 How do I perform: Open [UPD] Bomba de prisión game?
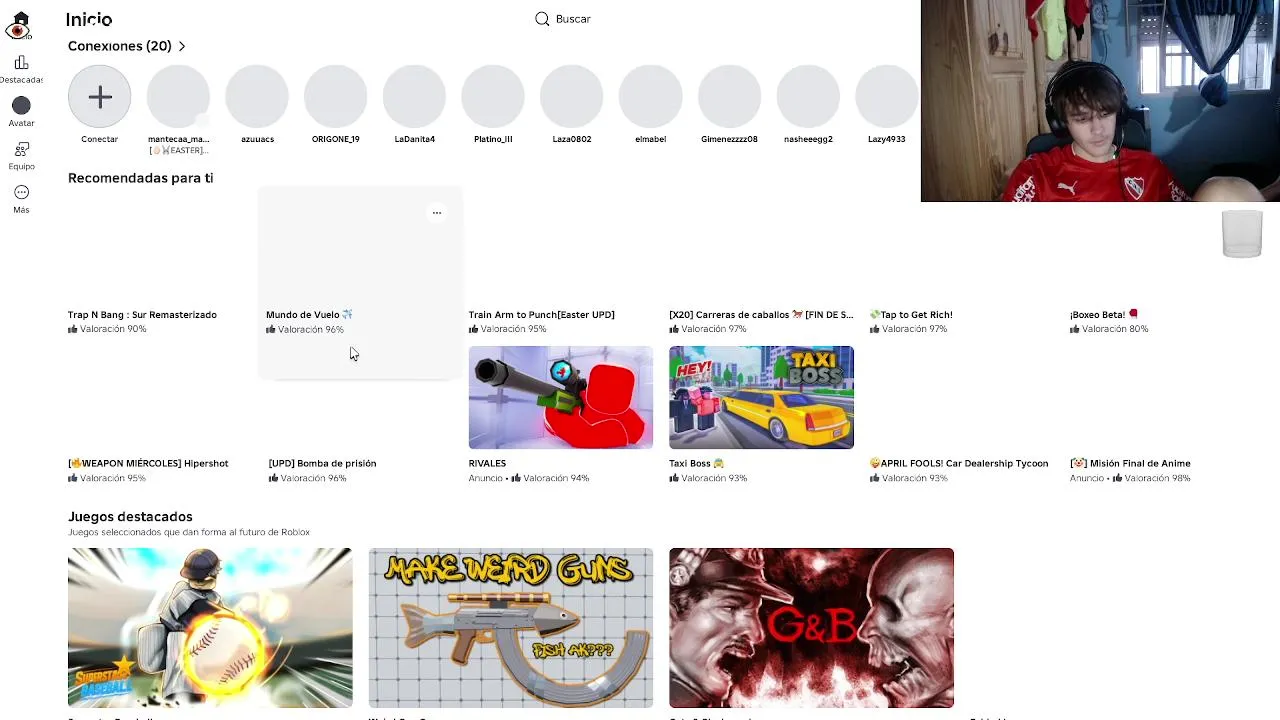point(322,464)
